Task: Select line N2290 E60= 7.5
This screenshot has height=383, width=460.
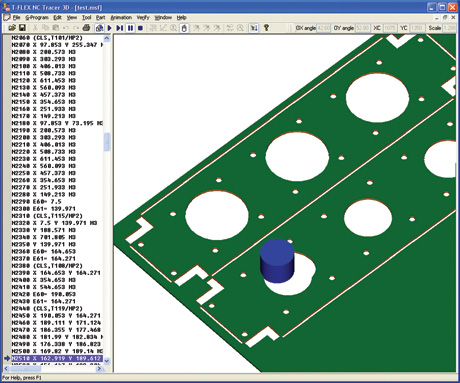Action: pyautogui.click(x=36, y=202)
